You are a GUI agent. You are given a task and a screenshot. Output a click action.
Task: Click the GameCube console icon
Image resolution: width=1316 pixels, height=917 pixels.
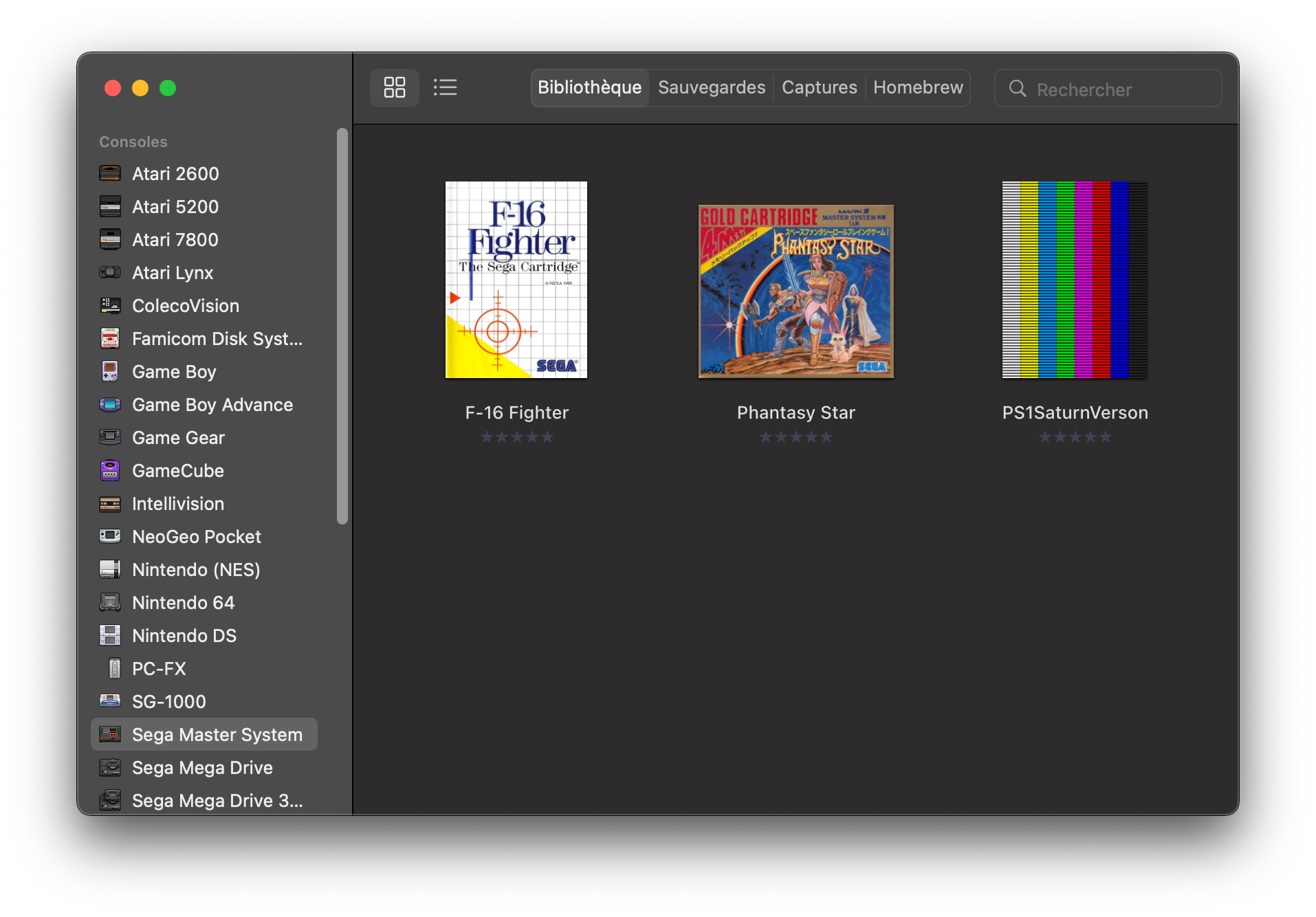tap(110, 470)
